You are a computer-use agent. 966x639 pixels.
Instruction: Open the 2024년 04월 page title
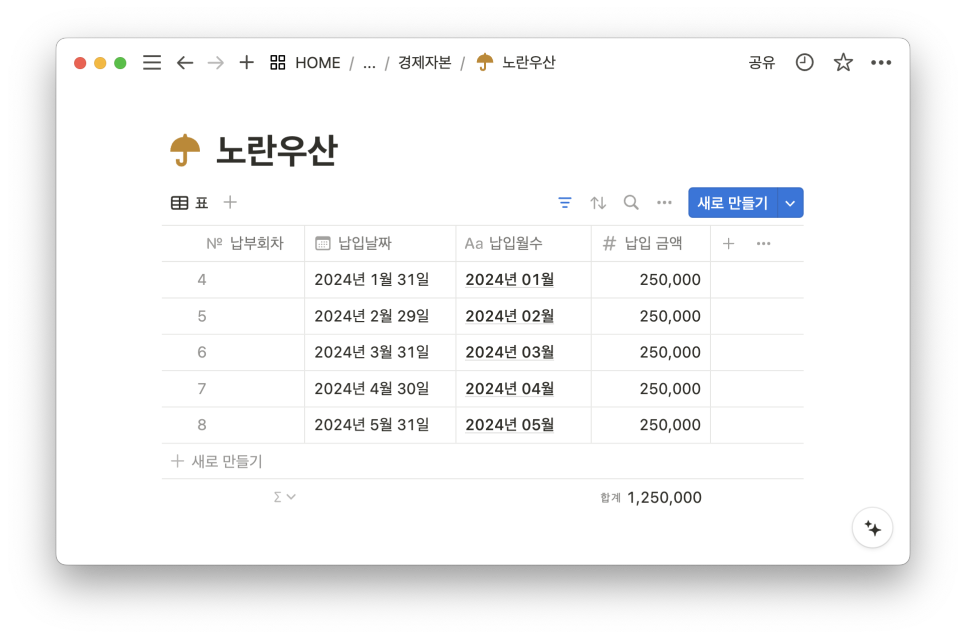click(509, 389)
